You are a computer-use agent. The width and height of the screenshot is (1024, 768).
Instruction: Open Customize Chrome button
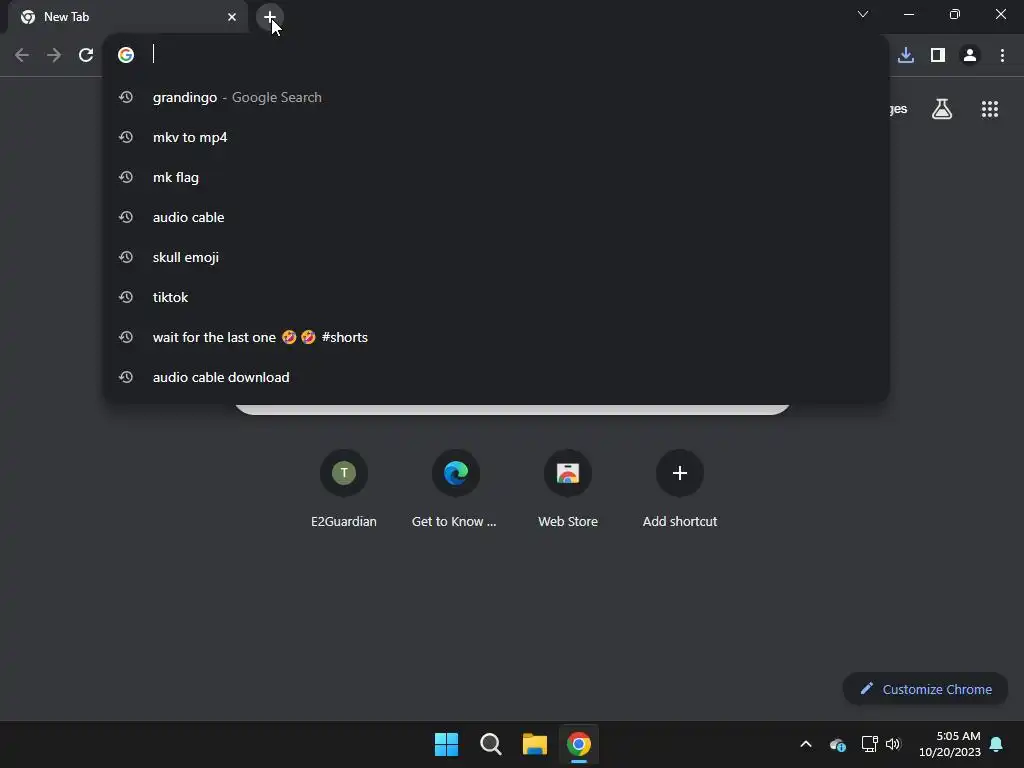(x=925, y=689)
